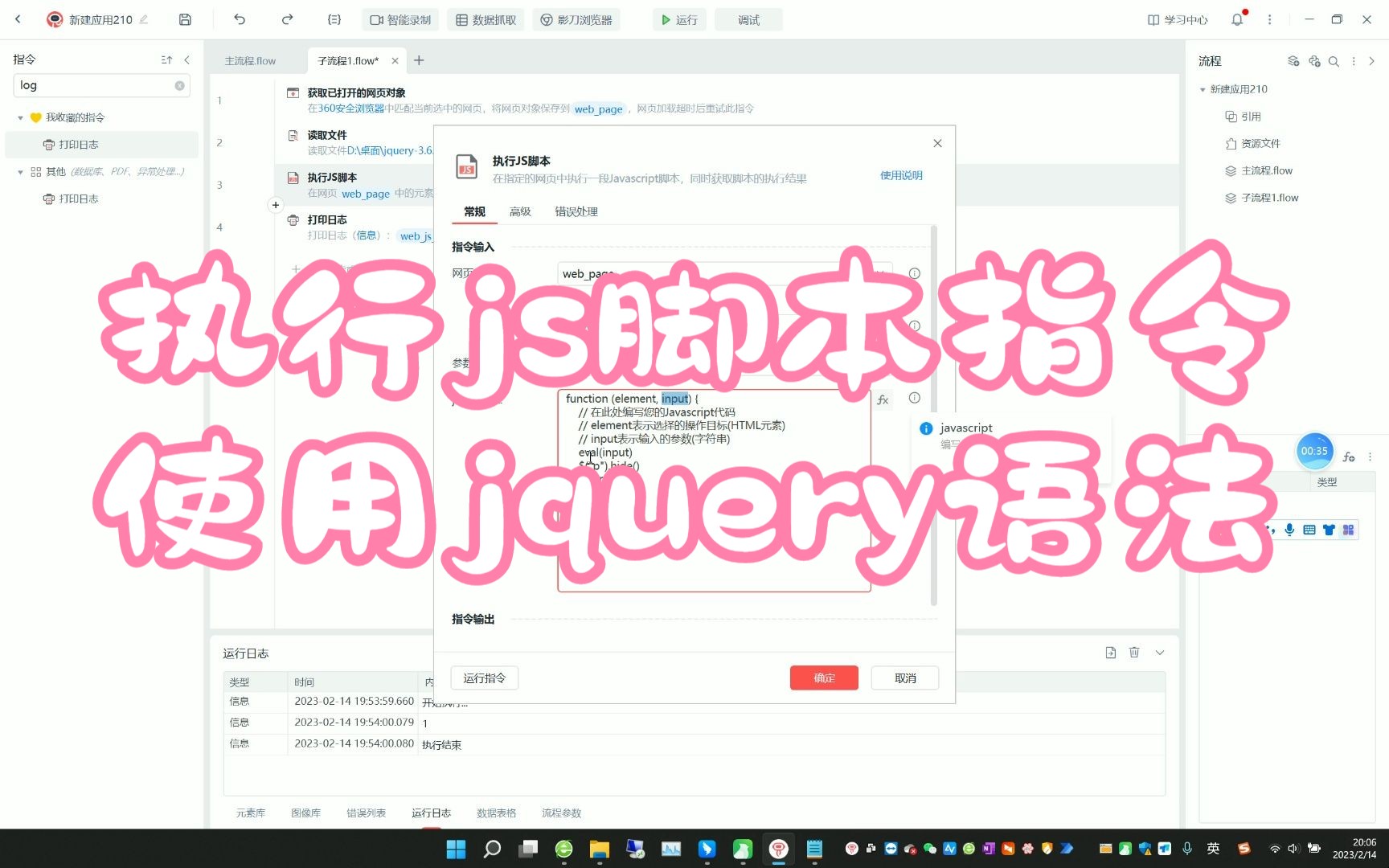Click the info icon beside 网页对象 field
The image size is (1389, 868).
[x=914, y=273]
